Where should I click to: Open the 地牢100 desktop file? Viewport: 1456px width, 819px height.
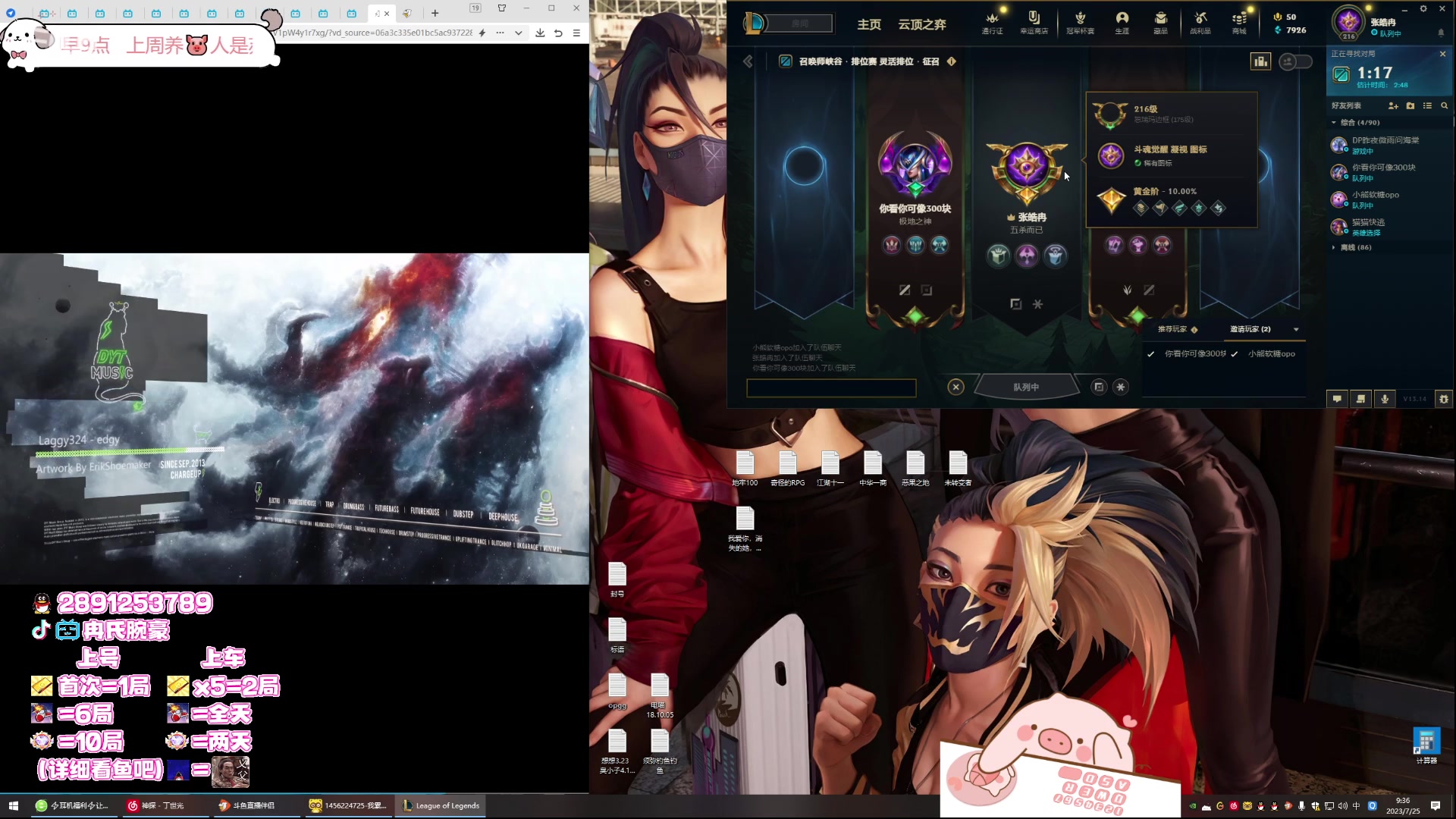point(745,469)
